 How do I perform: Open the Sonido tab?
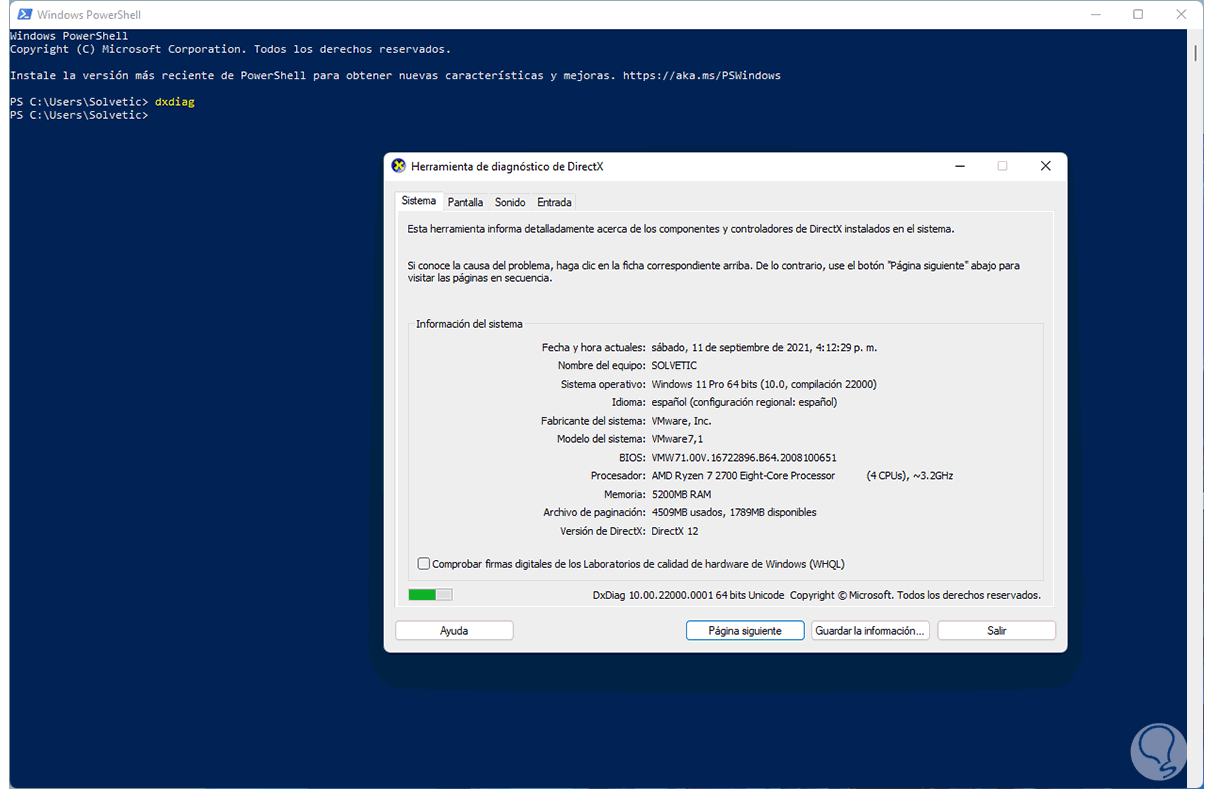click(x=510, y=202)
